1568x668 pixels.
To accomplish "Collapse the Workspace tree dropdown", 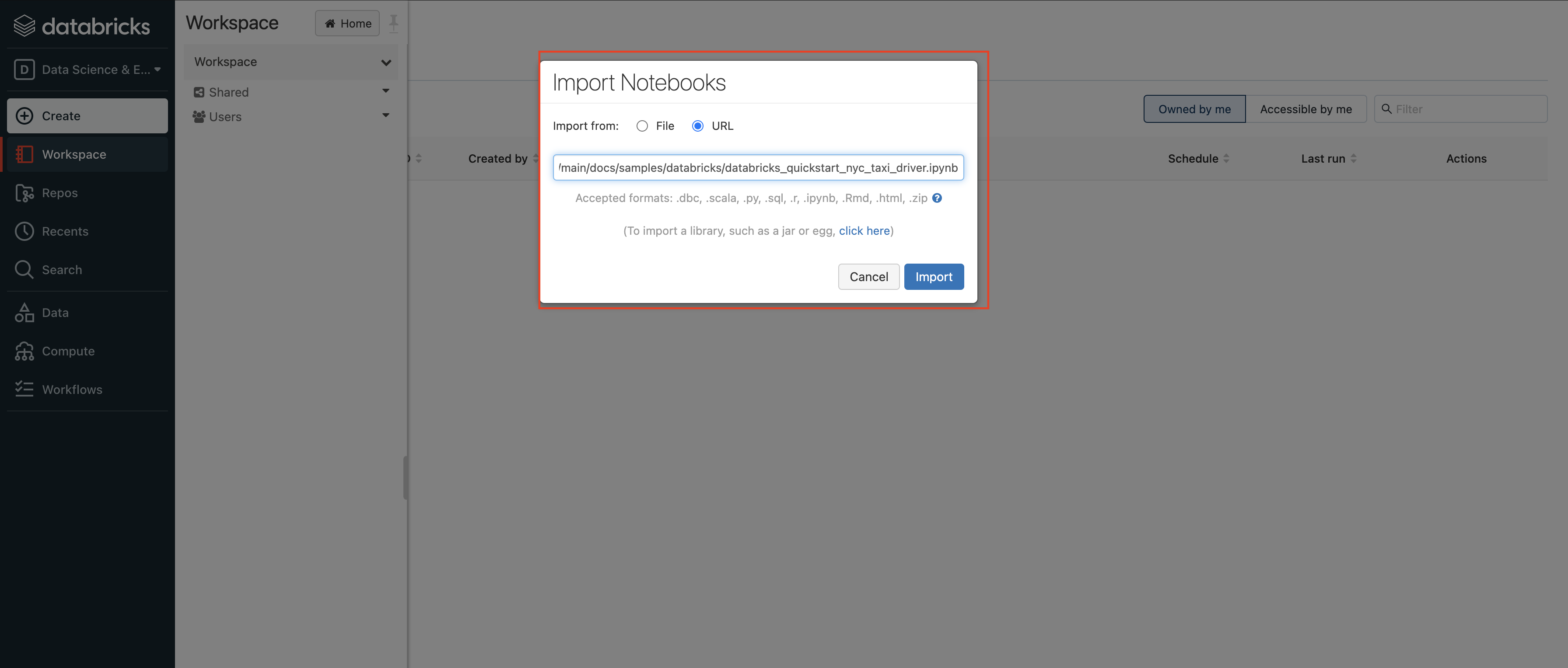I will pyautogui.click(x=386, y=62).
